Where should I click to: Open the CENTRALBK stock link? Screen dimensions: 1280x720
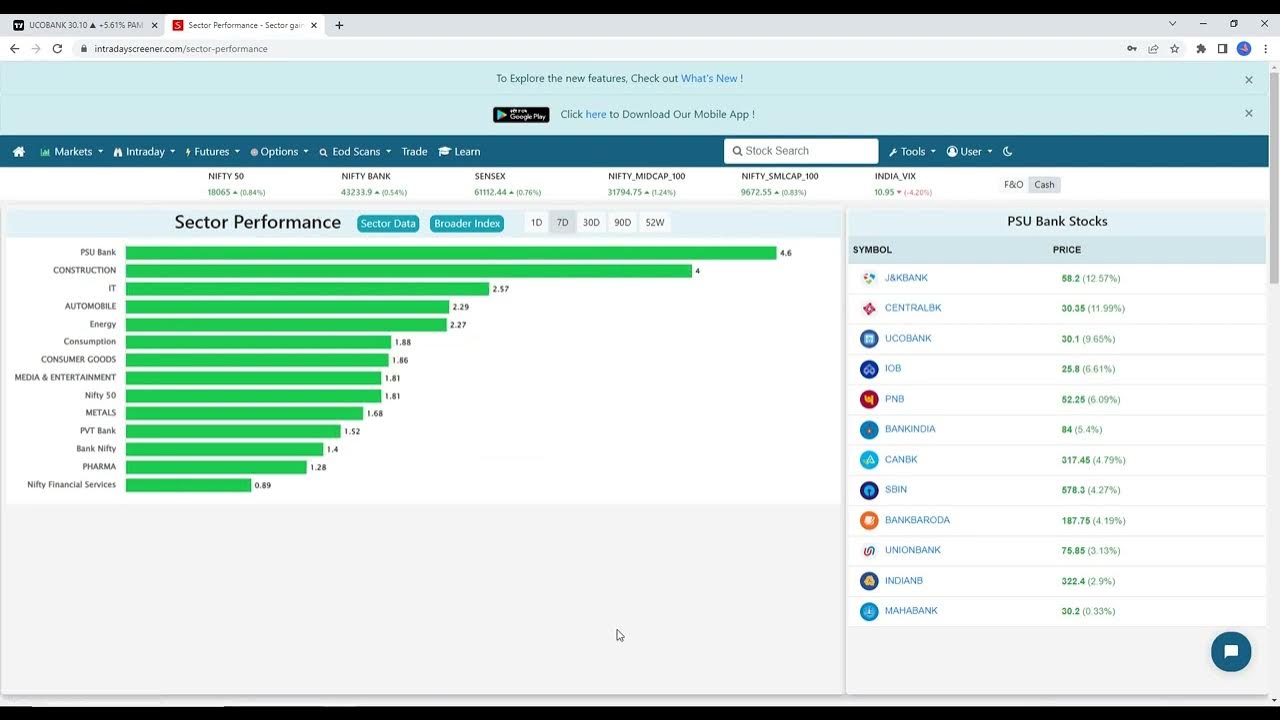click(x=913, y=308)
